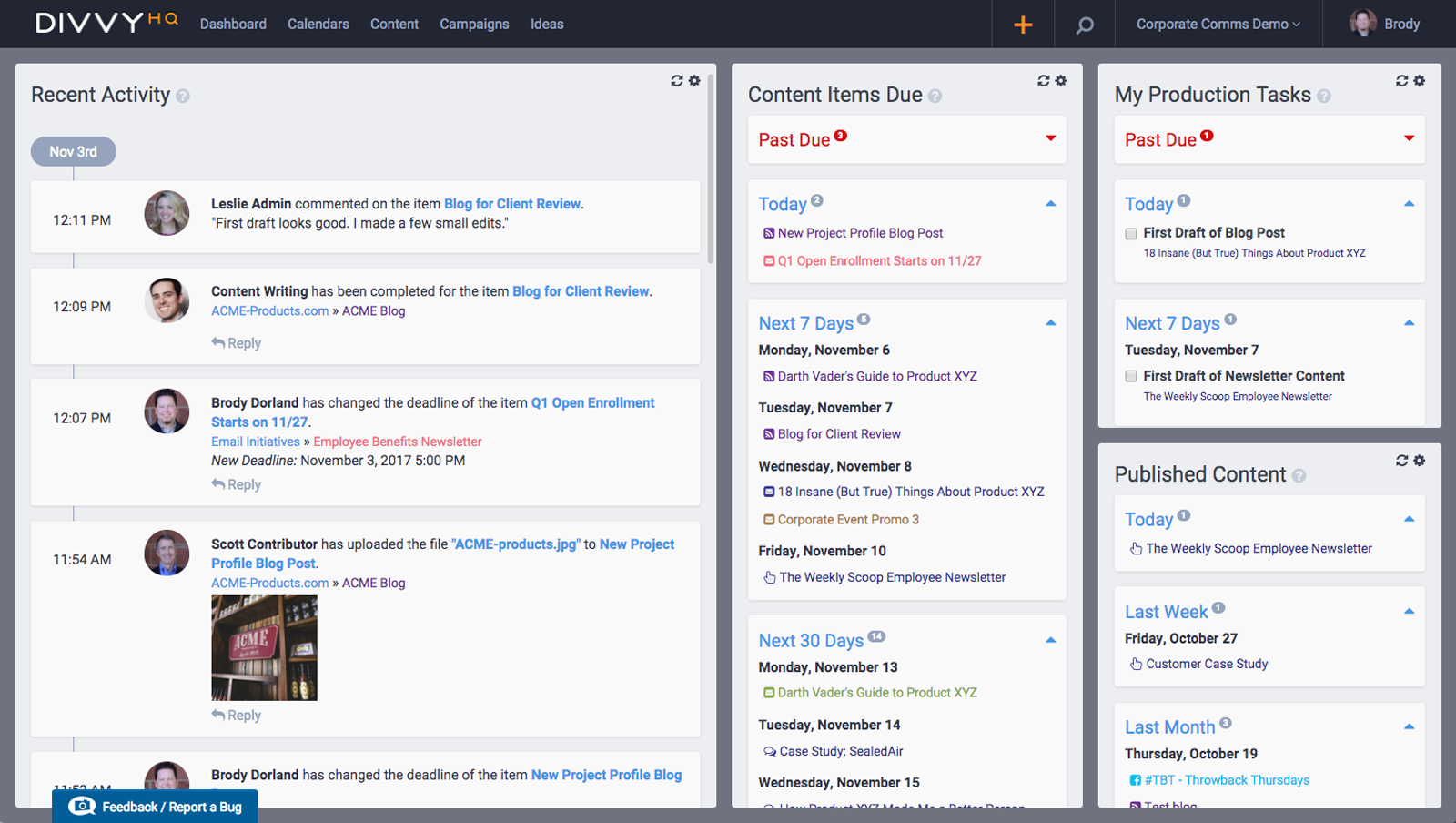The width and height of the screenshot is (1456, 823).
Task: Refresh the Published Content widget
Action: (1402, 460)
